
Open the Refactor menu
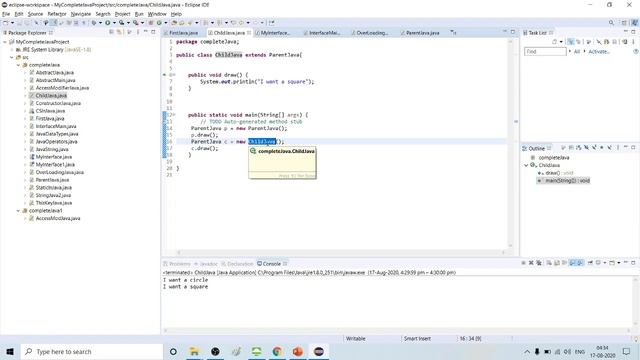click(57, 14)
